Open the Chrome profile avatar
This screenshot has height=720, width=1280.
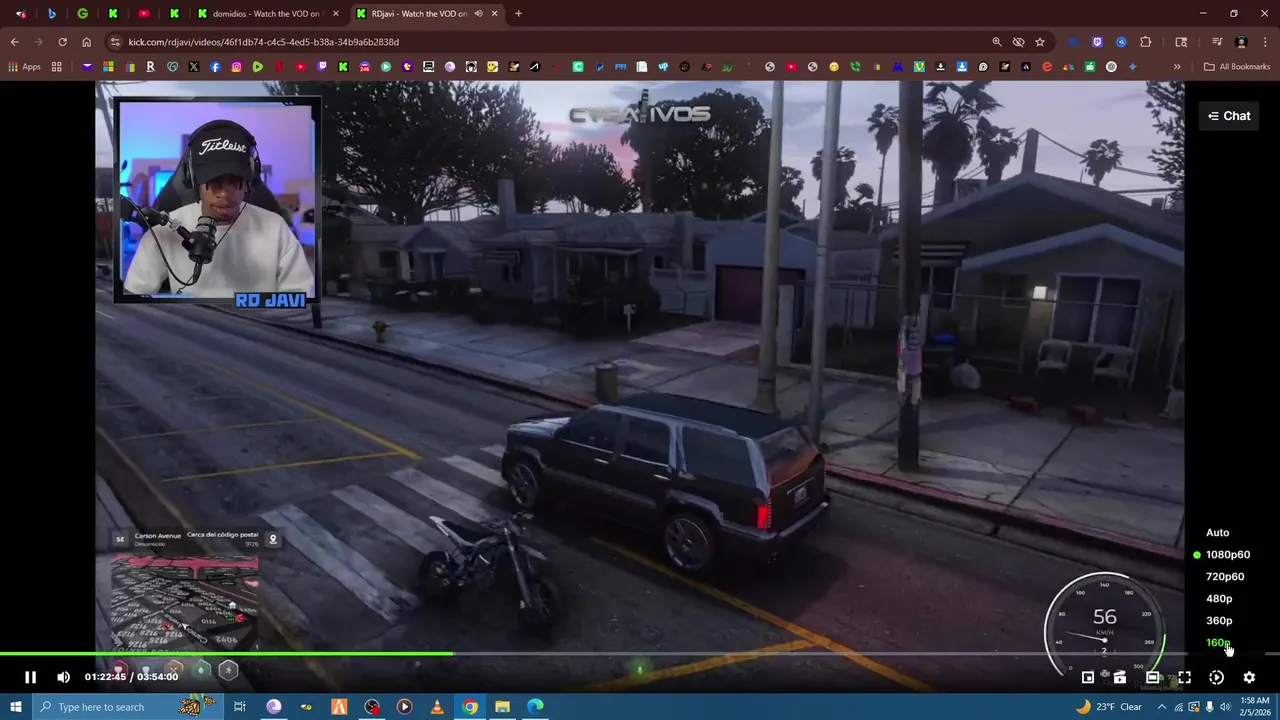(1241, 42)
